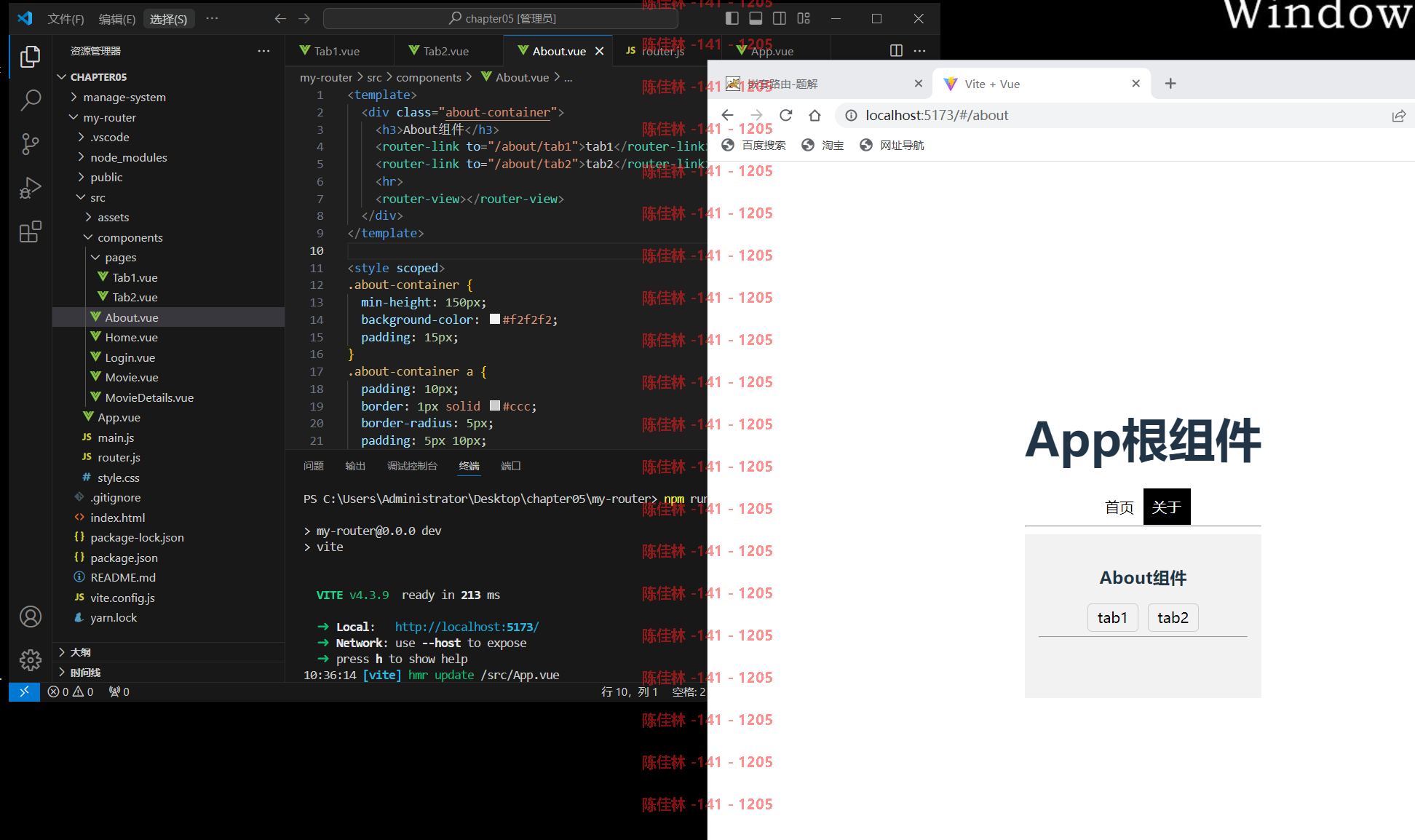Click the ports forwarded status indicator
1415x840 pixels.
[119, 692]
